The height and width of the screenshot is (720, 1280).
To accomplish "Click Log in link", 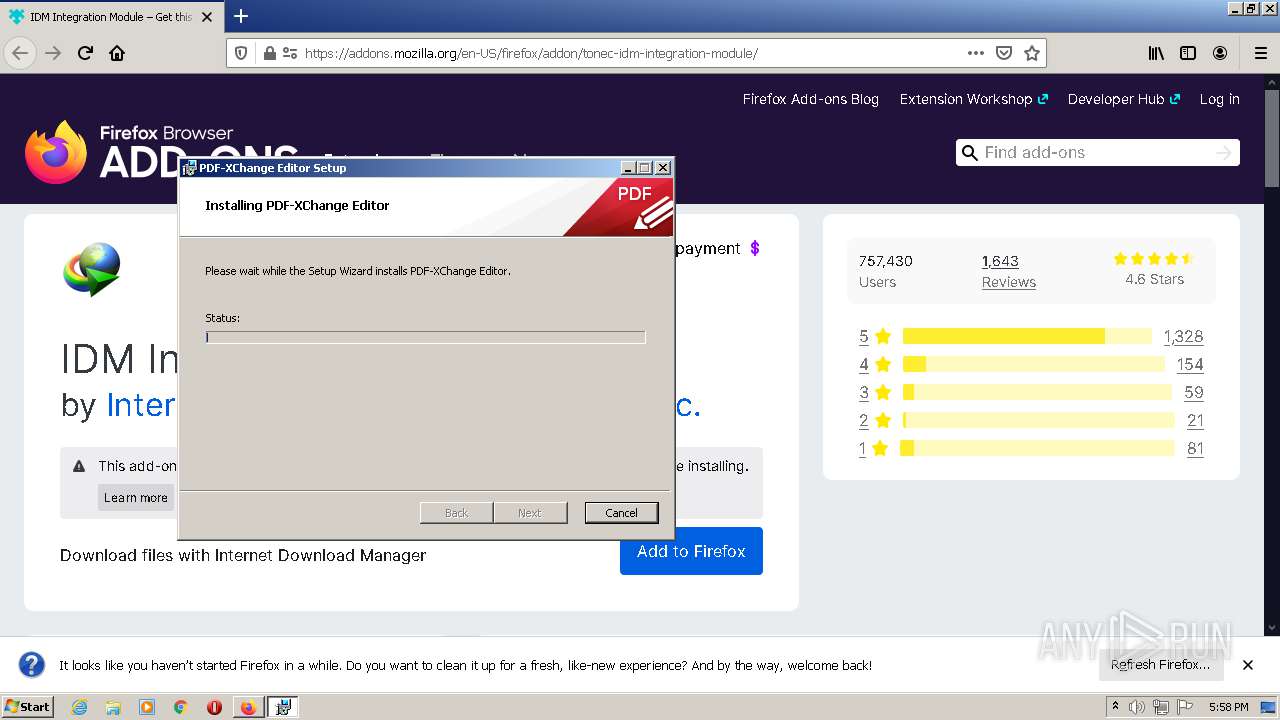I will [1219, 99].
